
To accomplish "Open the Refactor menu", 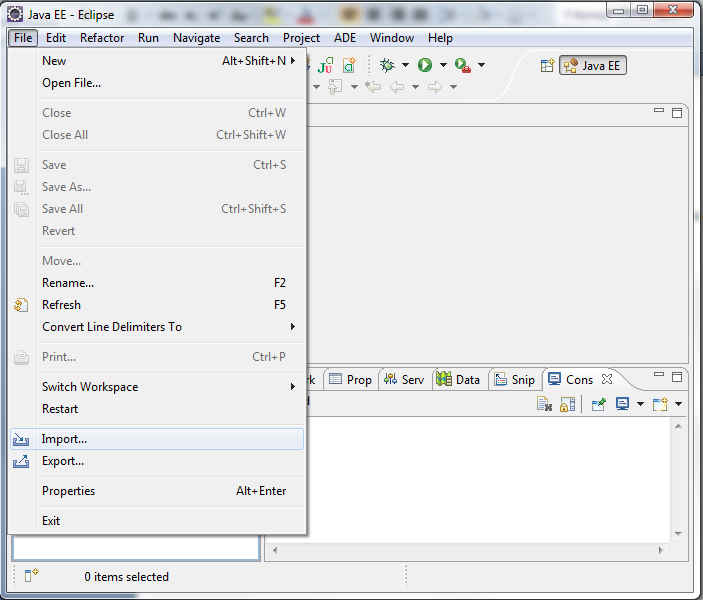I will pos(102,38).
